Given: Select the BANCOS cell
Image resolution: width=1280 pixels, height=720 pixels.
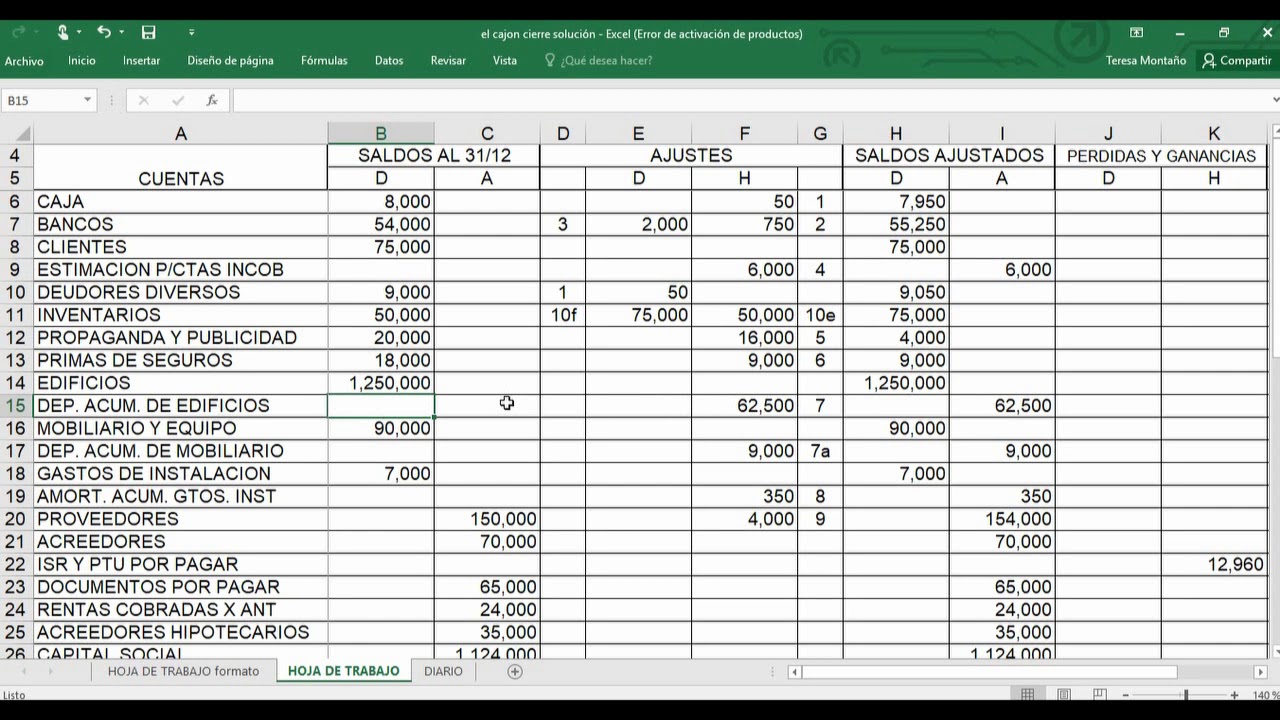Looking at the screenshot, I should click(180, 225).
